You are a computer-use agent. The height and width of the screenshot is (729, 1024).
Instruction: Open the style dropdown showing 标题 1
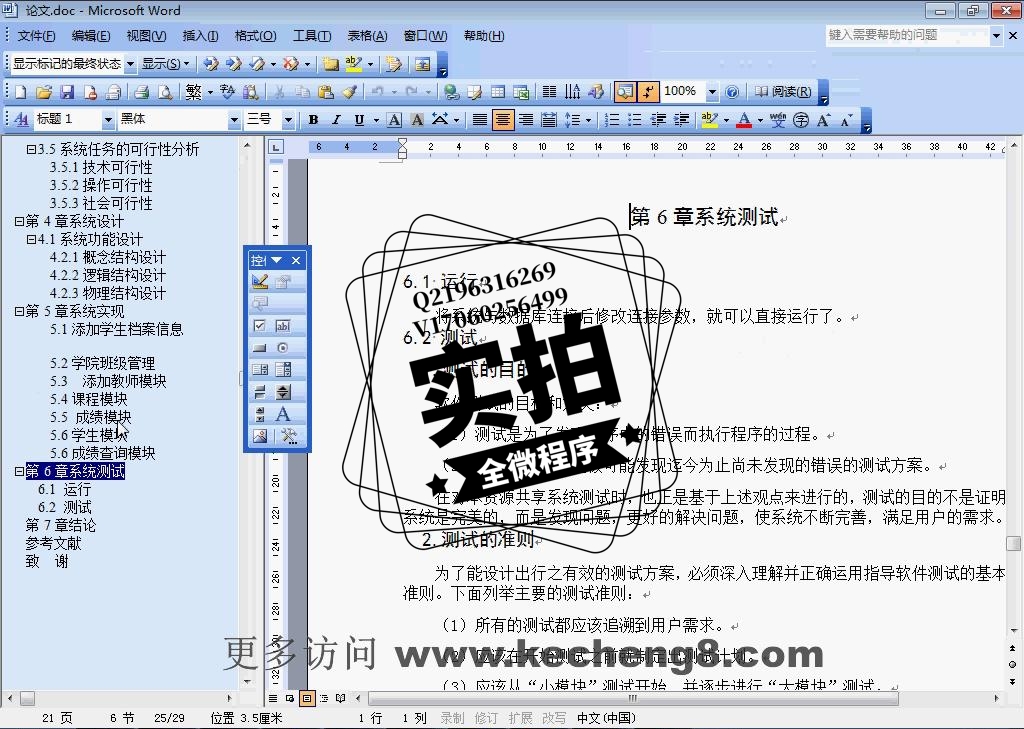108,120
